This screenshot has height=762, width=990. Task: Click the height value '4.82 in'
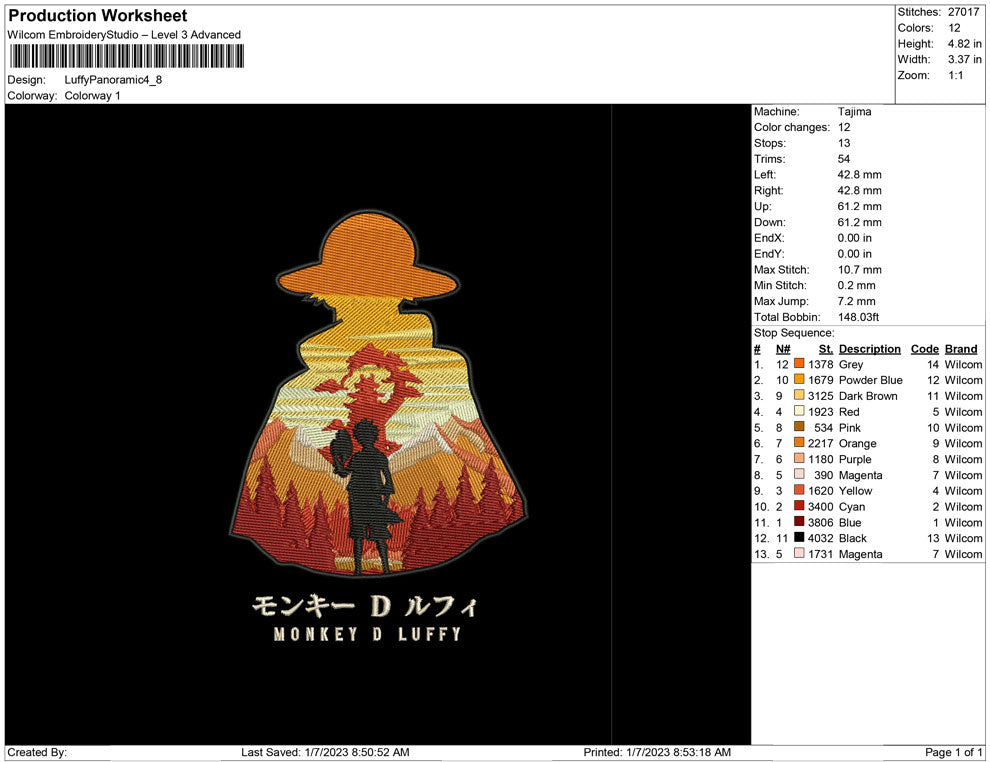(964, 44)
